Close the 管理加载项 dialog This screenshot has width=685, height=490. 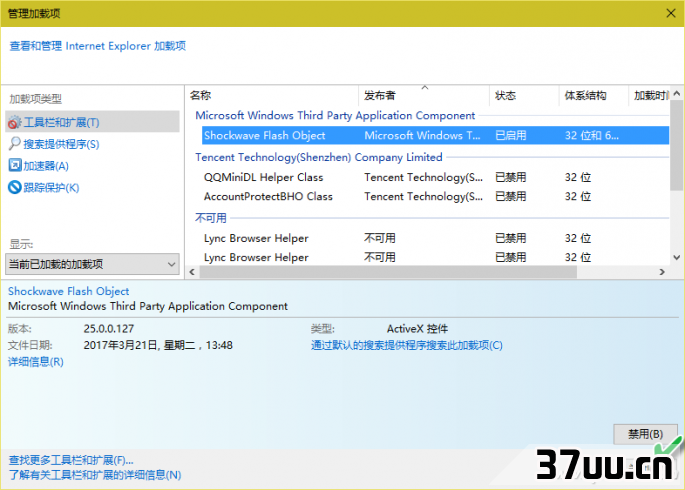pos(671,13)
